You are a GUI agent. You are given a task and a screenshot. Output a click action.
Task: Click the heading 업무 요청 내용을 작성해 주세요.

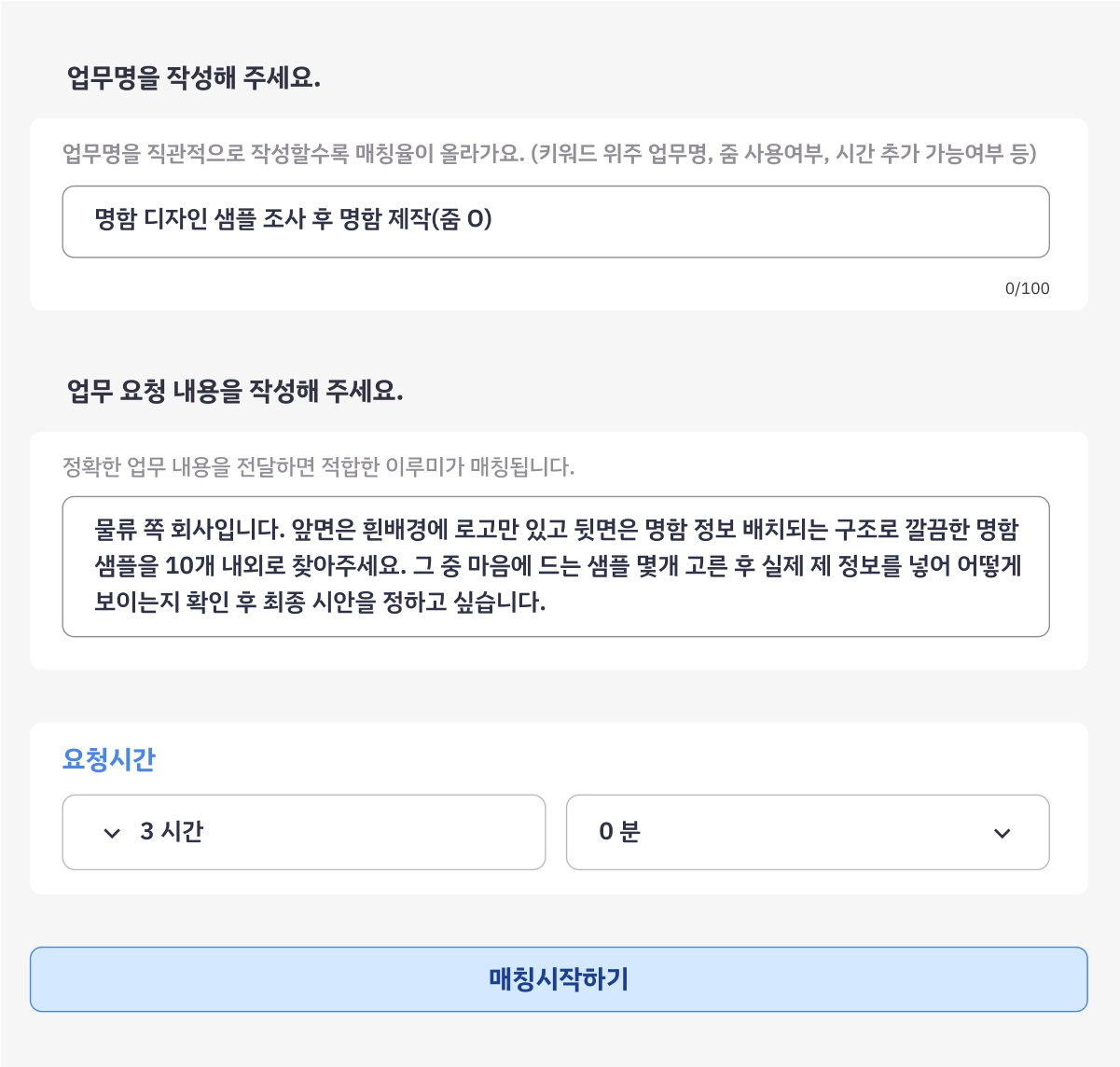(x=235, y=391)
